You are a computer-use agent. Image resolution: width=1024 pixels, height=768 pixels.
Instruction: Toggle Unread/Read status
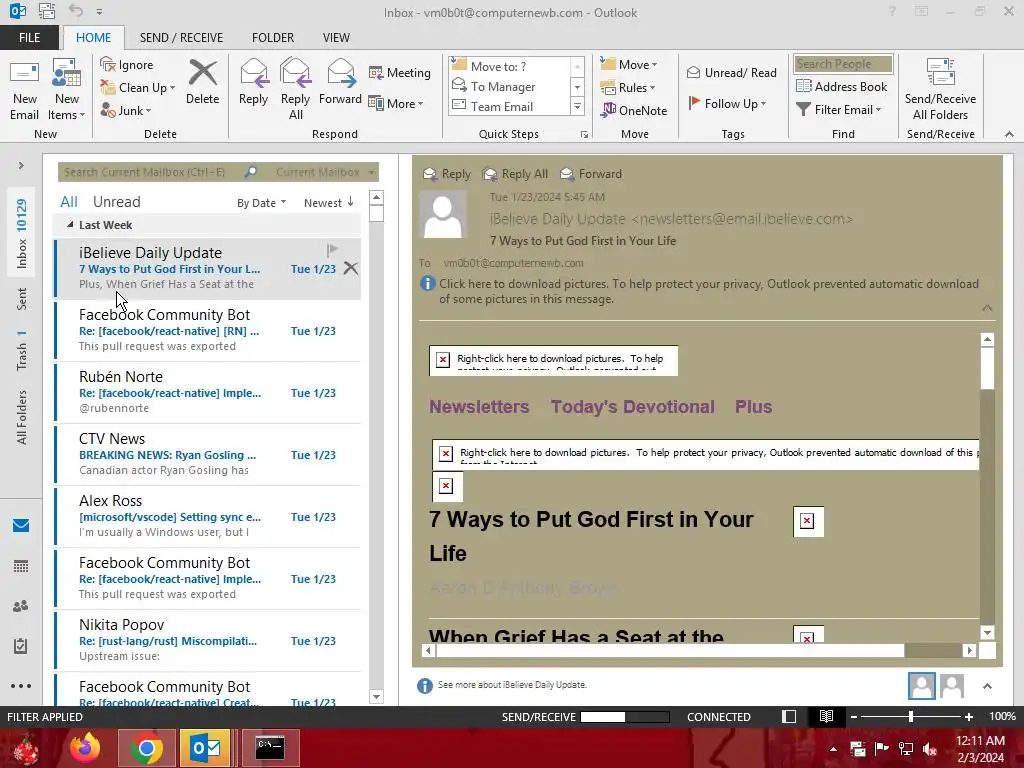pos(732,72)
